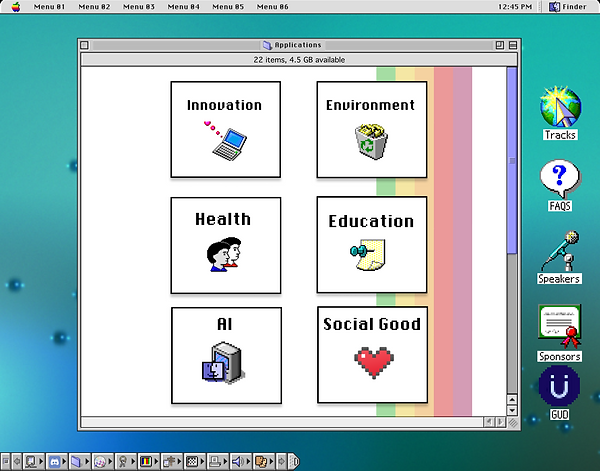This screenshot has height=471, width=600.
Task: Click the vertical scrollbar down arrow
Action: pyautogui.click(x=512, y=410)
